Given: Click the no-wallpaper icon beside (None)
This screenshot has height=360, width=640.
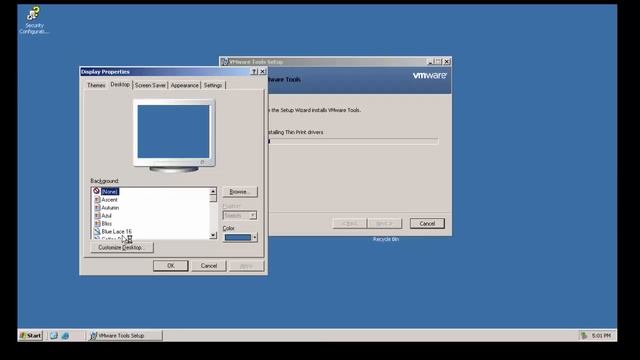Looking at the screenshot, I should pos(97,191).
